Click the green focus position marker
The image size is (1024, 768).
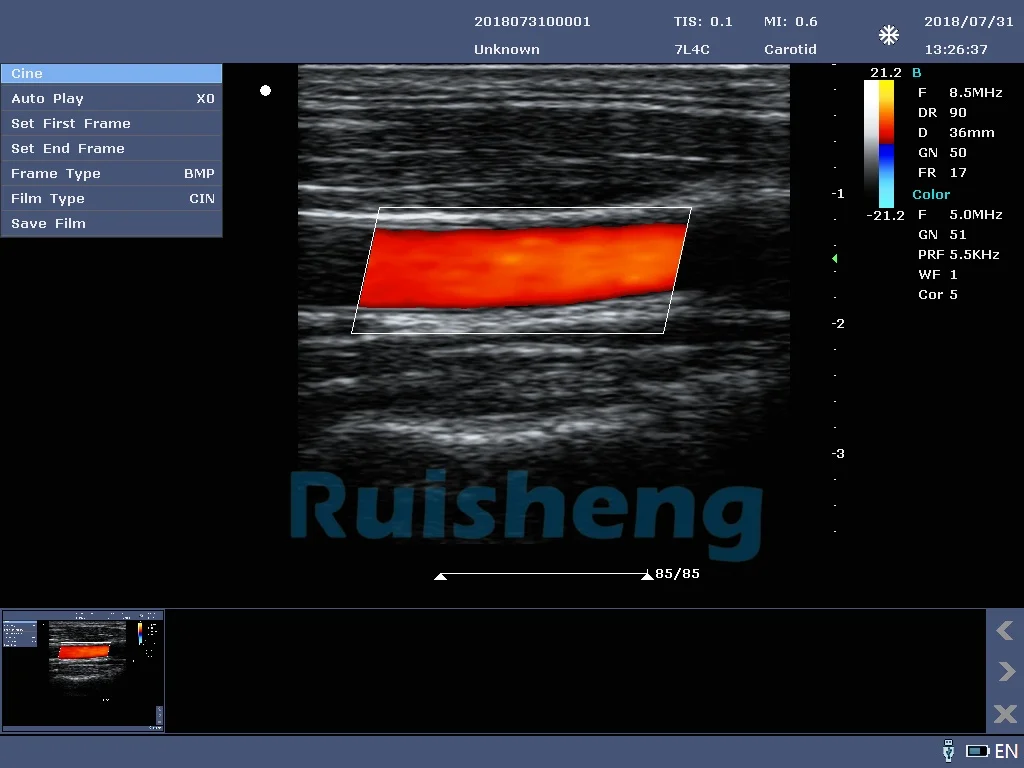[x=834, y=259]
